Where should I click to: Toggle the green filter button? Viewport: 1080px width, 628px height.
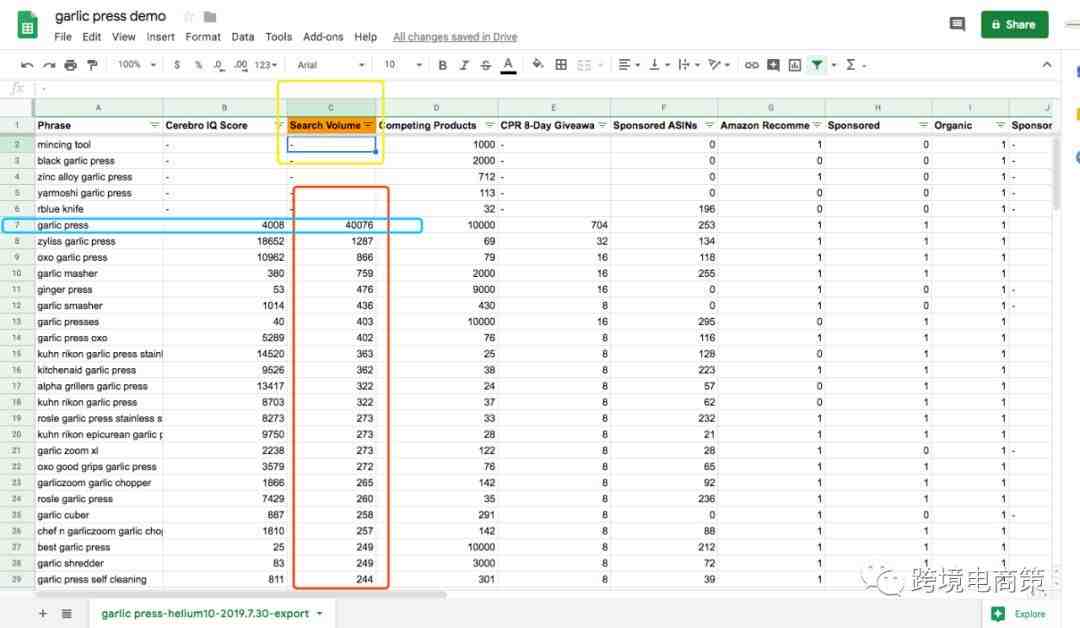[817, 65]
